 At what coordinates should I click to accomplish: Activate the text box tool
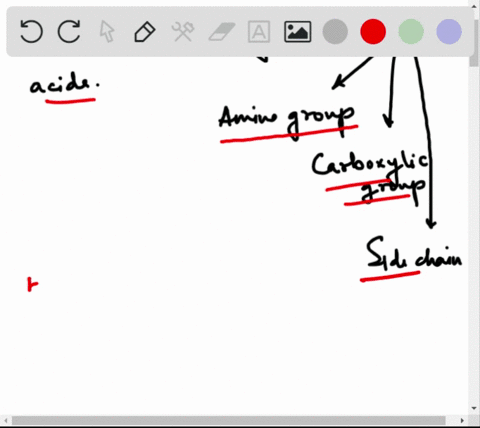pos(259,32)
